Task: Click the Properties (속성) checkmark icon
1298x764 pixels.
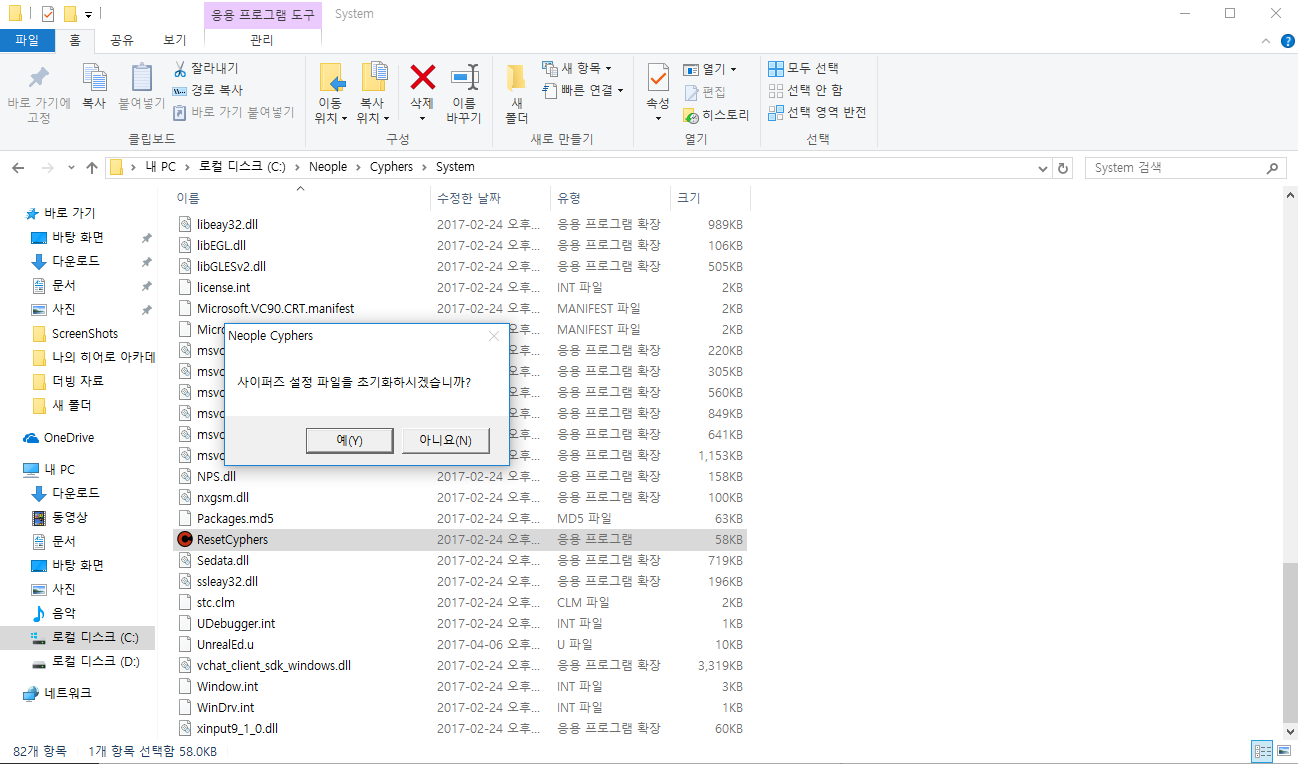Action: 658,78
